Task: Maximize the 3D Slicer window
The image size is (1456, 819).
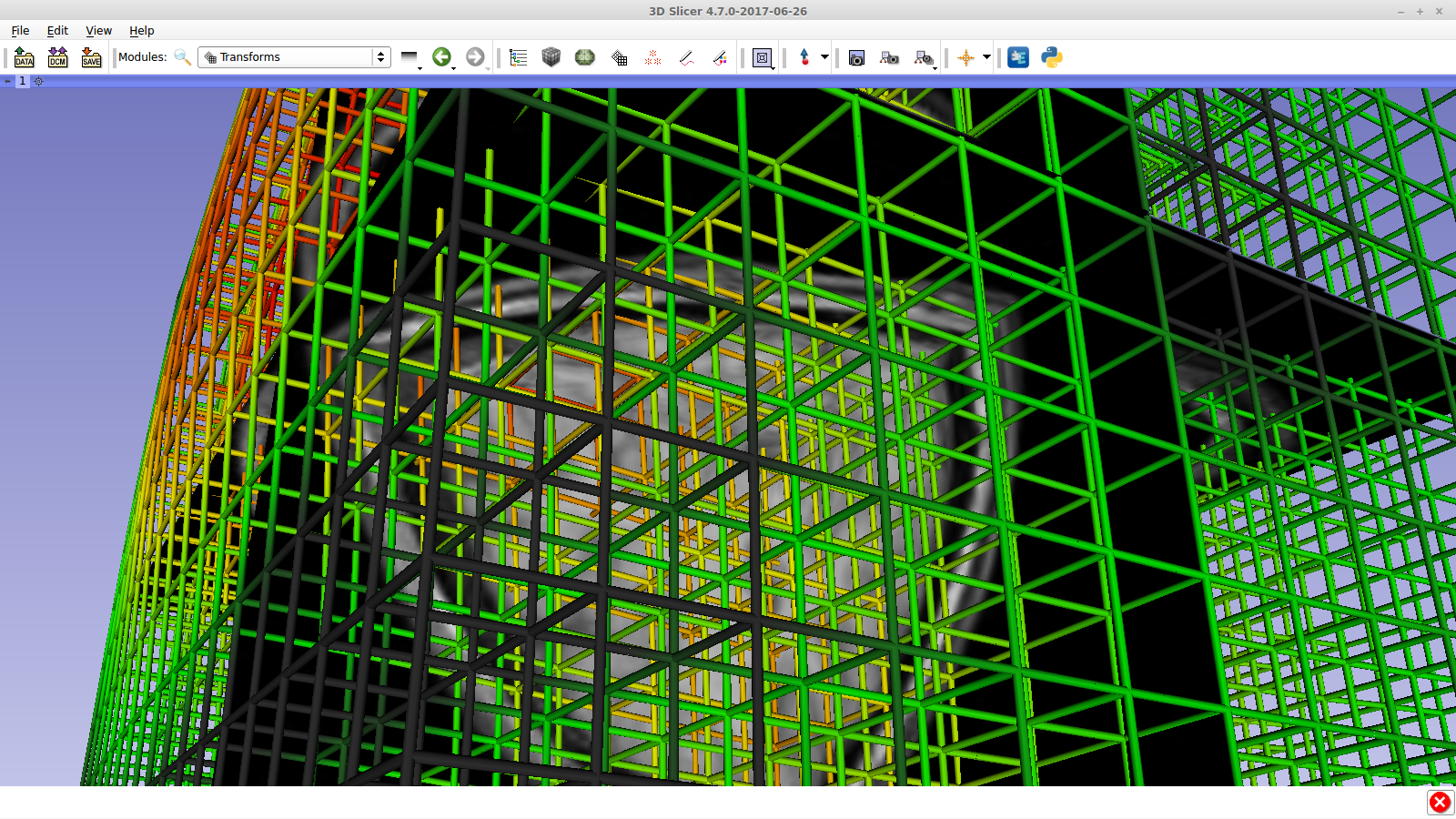Action: point(1420,11)
